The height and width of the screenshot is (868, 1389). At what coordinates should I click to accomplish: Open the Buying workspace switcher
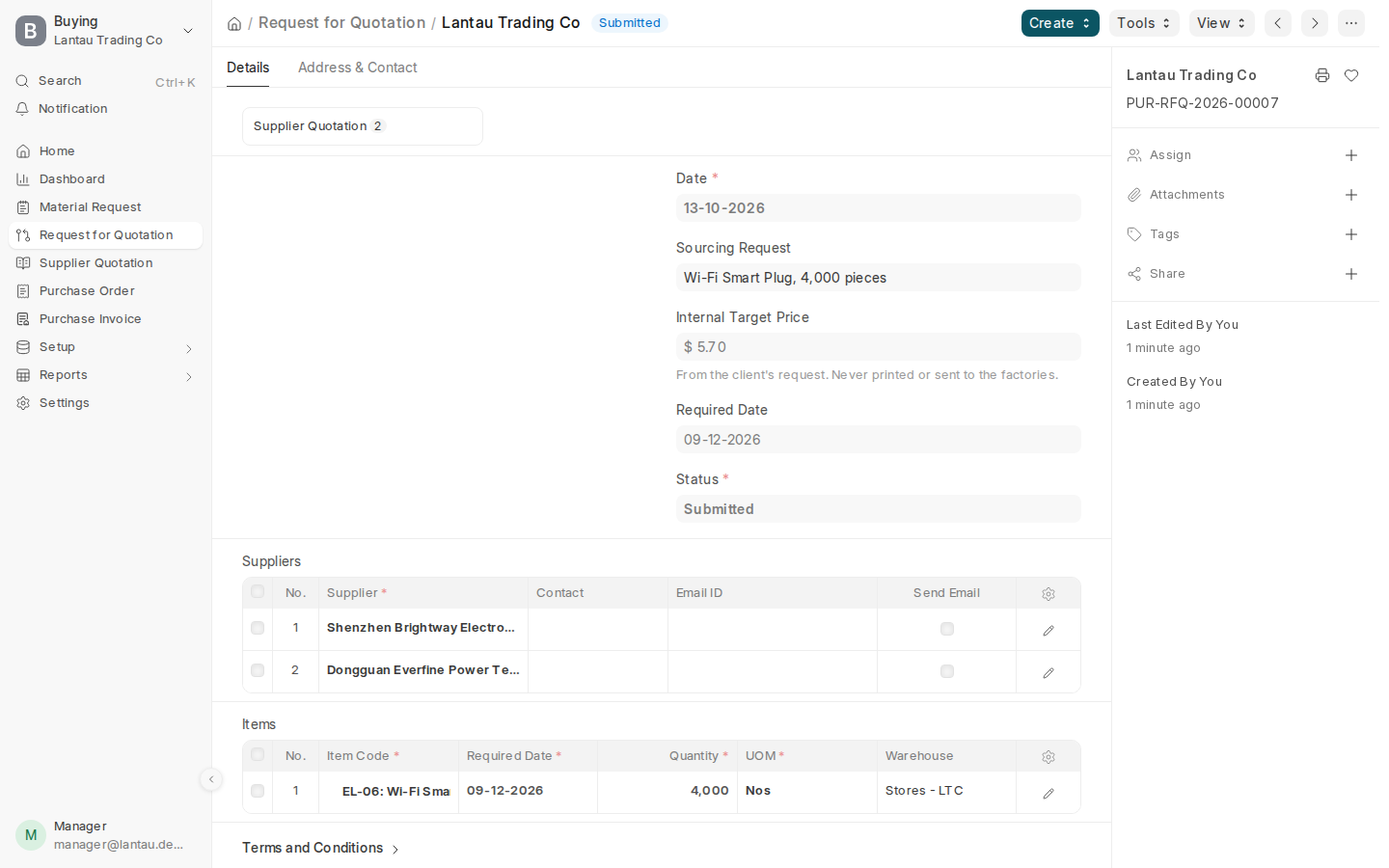106,31
